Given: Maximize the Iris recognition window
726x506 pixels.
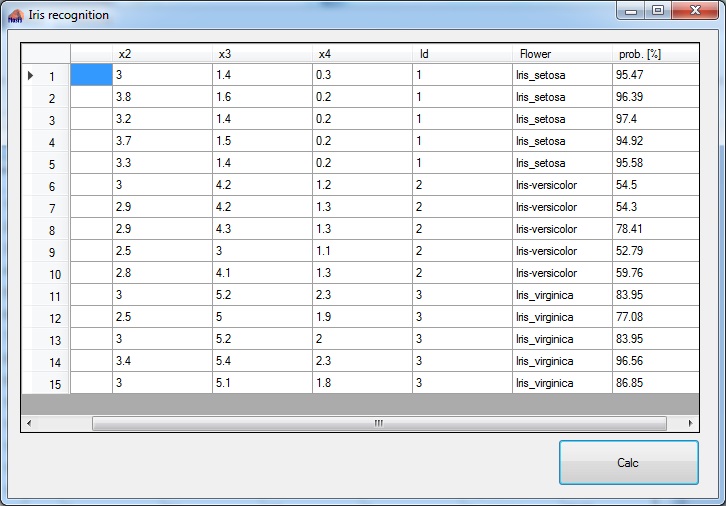Looking at the screenshot, I should (657, 11).
